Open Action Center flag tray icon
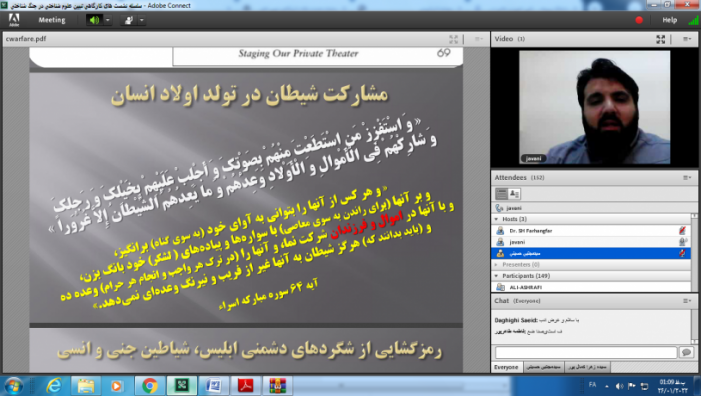The height and width of the screenshot is (396, 701). tap(632, 386)
